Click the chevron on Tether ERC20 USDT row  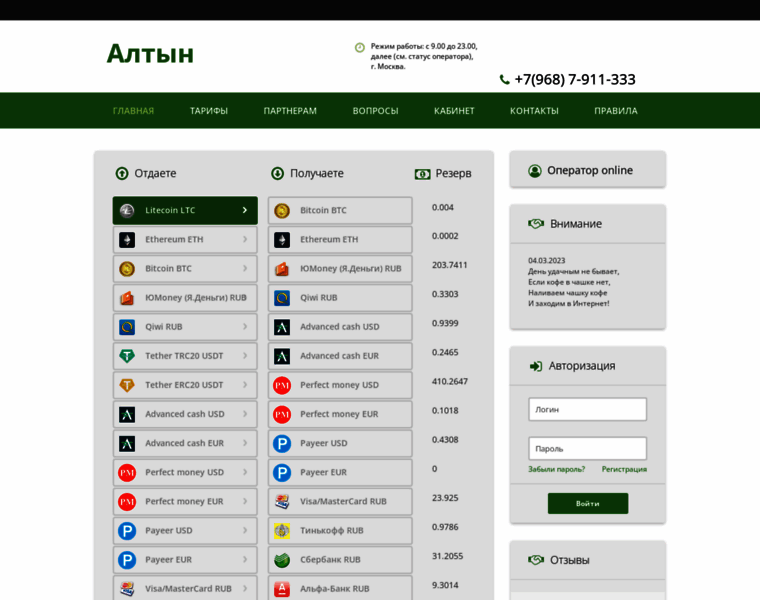[x=245, y=384]
